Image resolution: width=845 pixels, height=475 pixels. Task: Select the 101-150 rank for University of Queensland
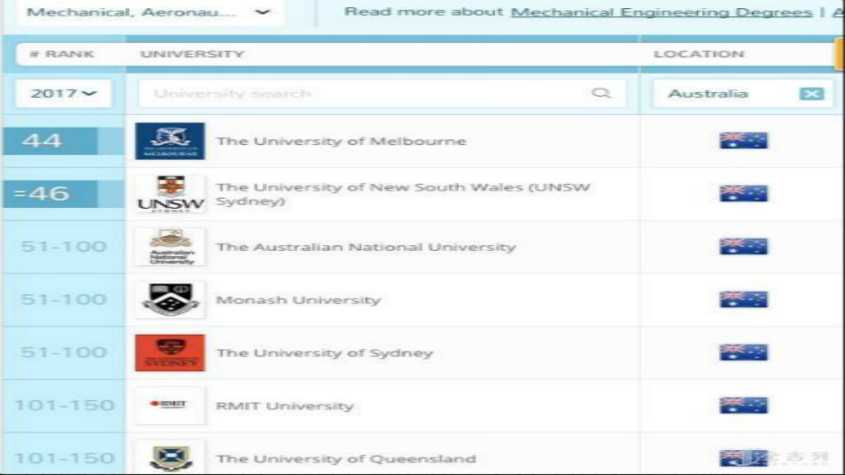(x=64, y=458)
